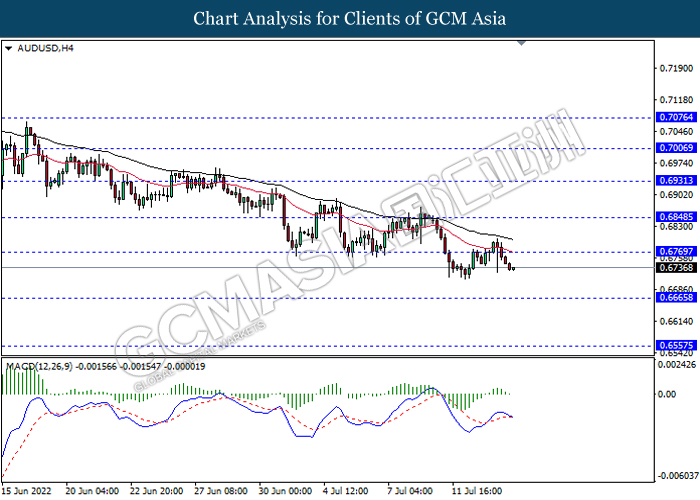Click the 0.69313 price level label
This screenshot has width=700, height=500.
click(676, 180)
